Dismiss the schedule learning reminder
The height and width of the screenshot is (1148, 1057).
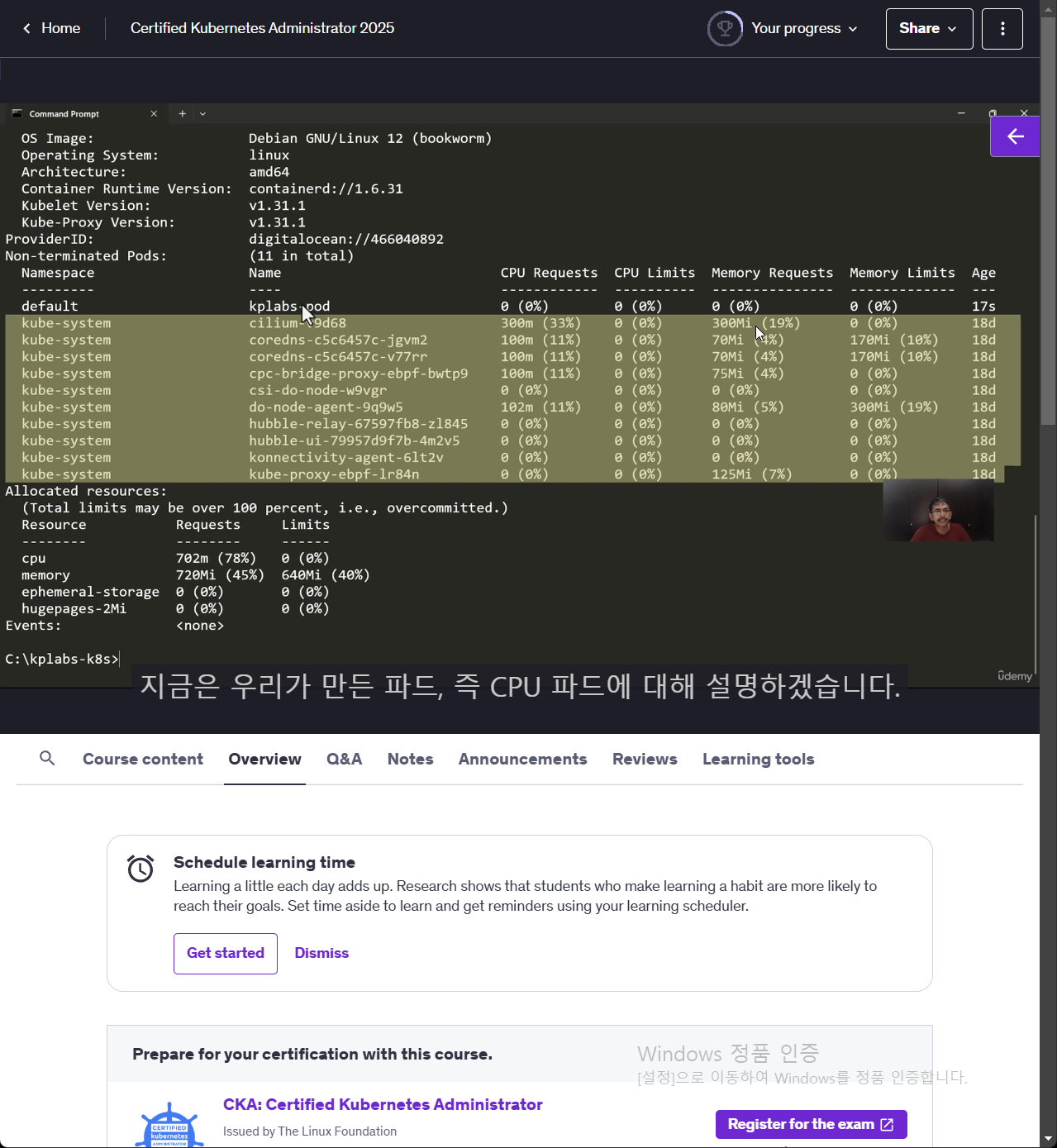tap(321, 953)
